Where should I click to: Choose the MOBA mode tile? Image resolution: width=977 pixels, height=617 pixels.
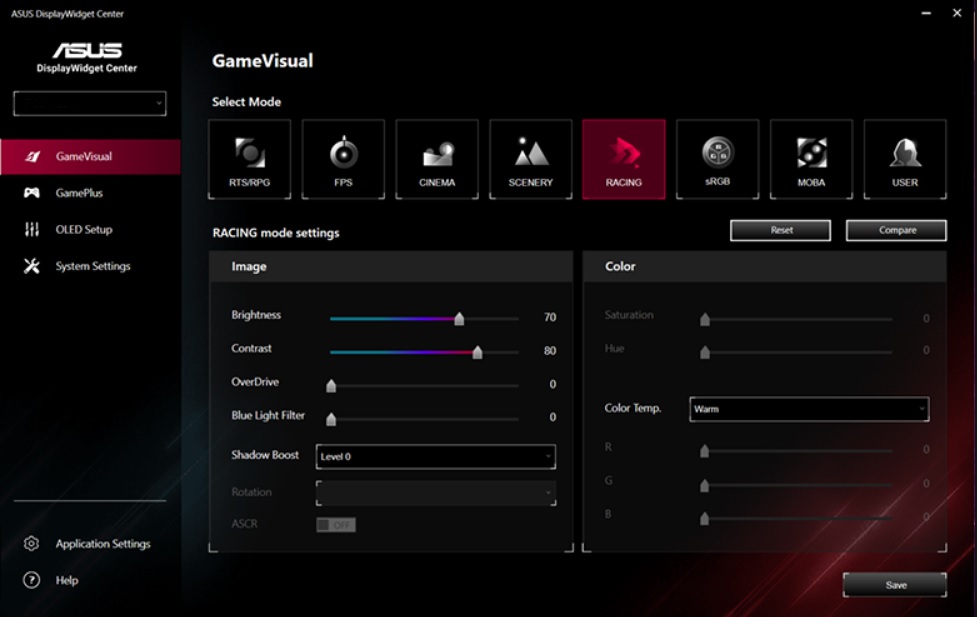(x=811, y=160)
